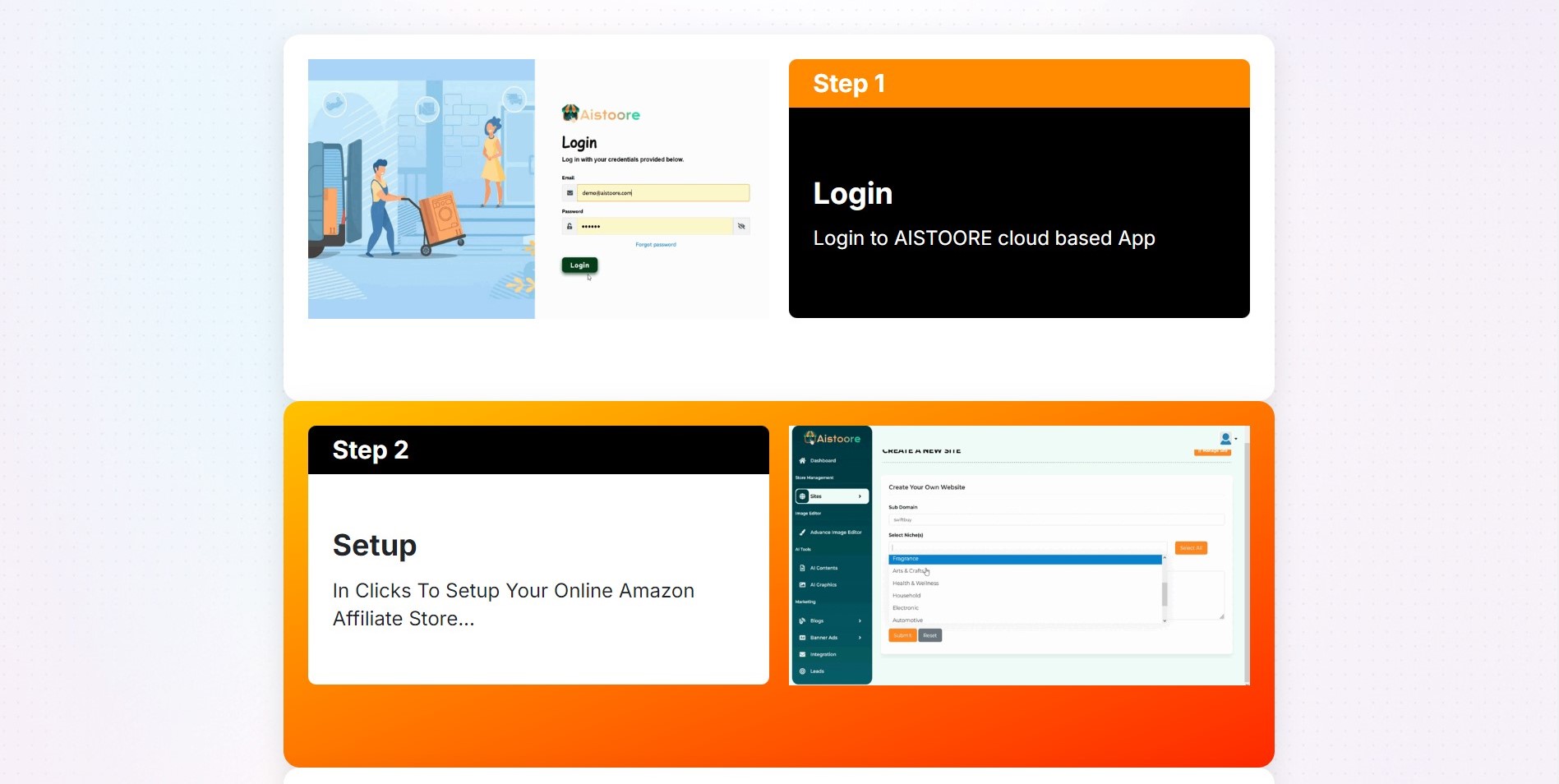Click the gray Reset button
The image size is (1559, 784).
(x=929, y=635)
